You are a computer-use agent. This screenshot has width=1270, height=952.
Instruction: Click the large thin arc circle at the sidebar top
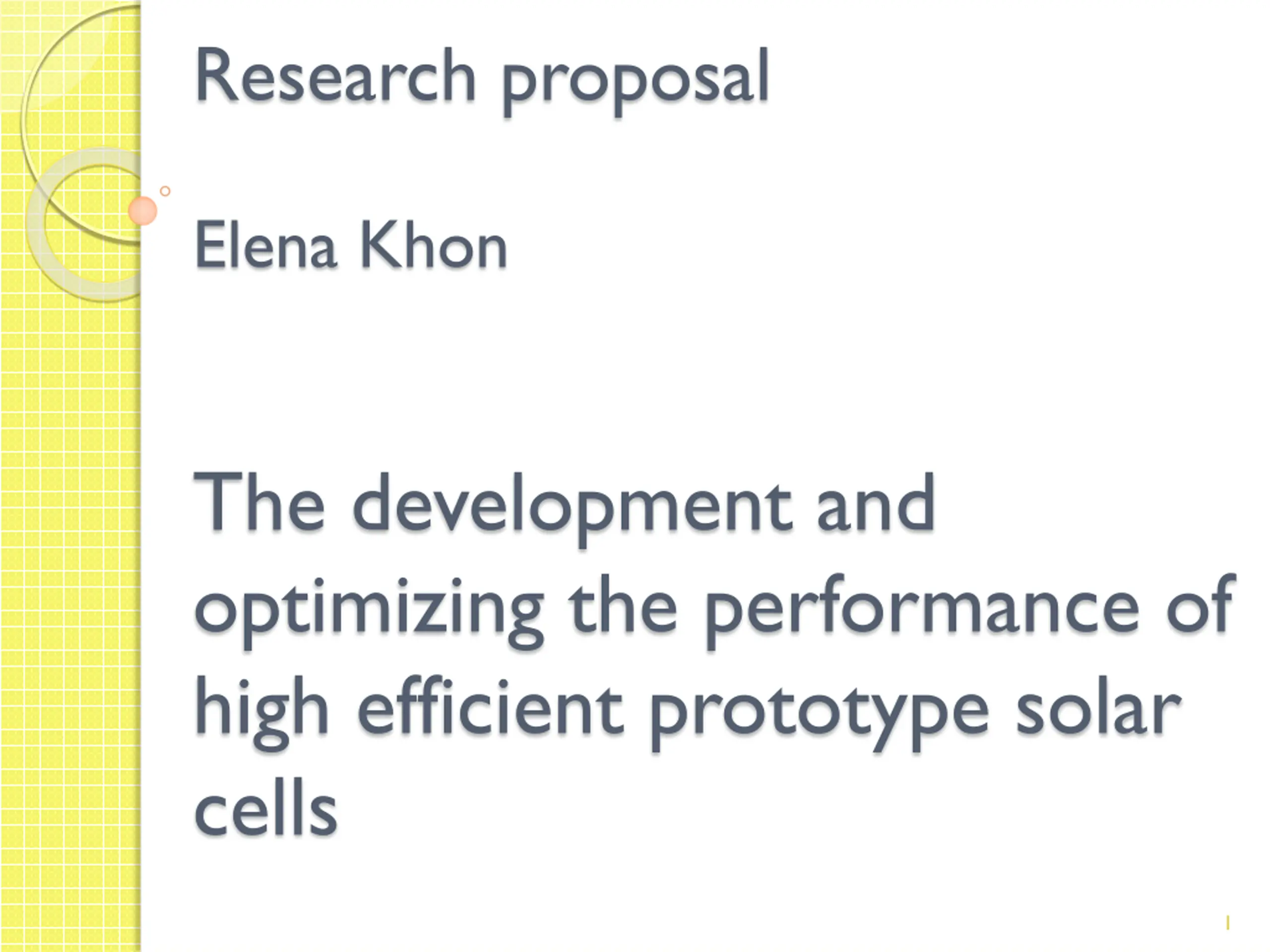[x=81, y=123]
